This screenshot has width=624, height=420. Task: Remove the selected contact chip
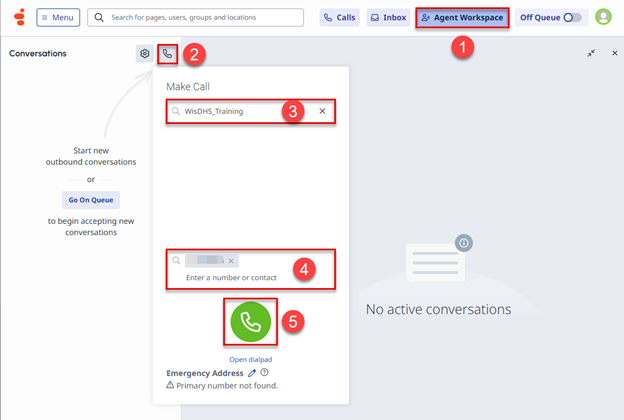tap(231, 261)
